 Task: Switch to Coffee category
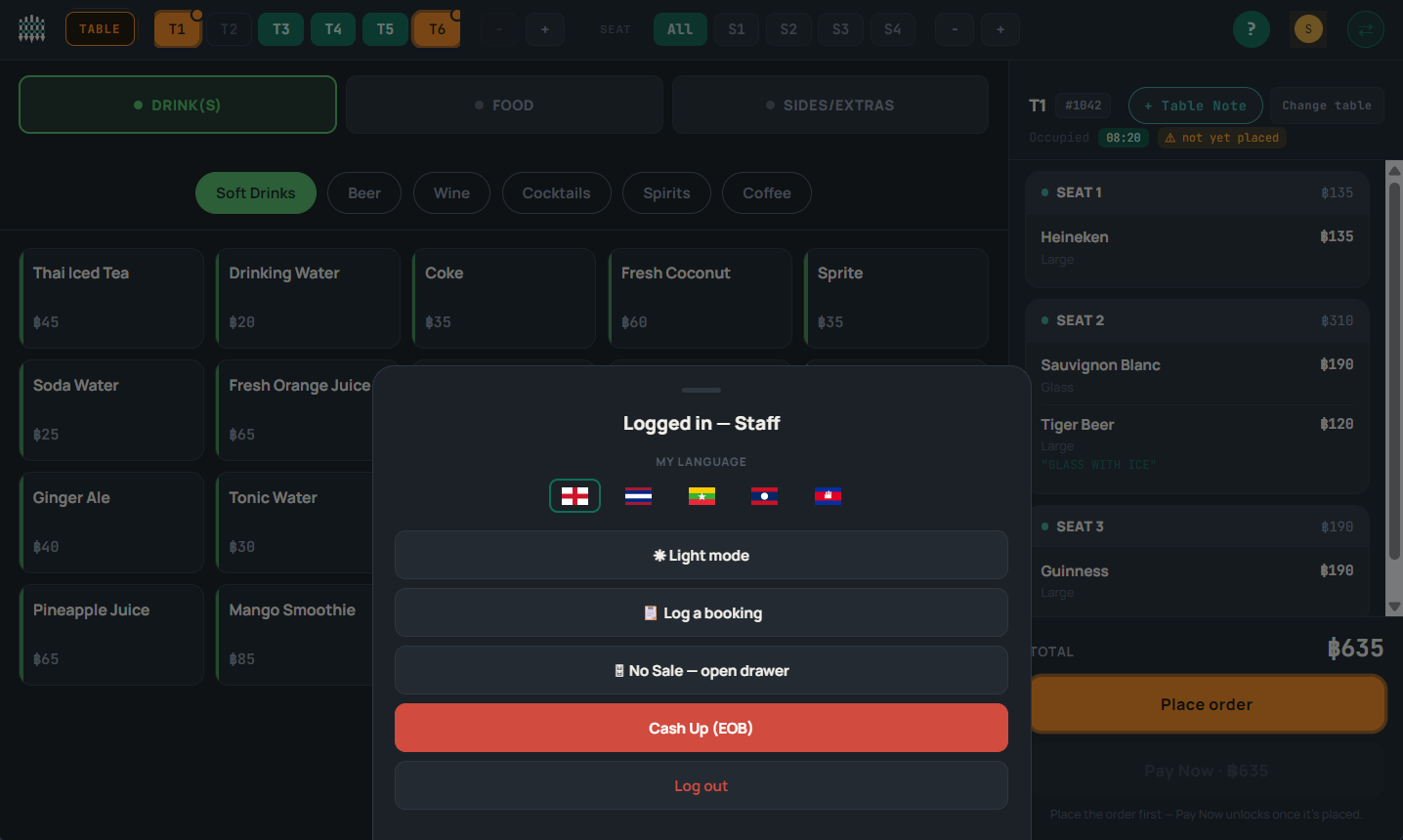(x=767, y=192)
